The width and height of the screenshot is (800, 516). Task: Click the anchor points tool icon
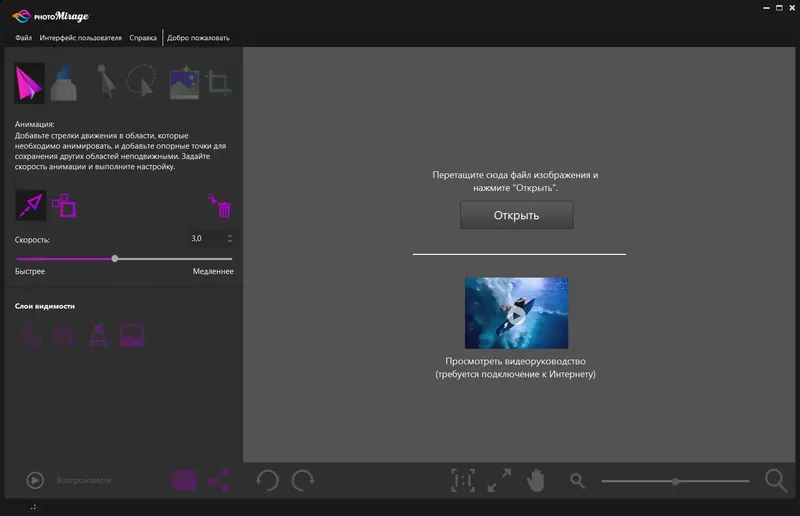(64, 205)
